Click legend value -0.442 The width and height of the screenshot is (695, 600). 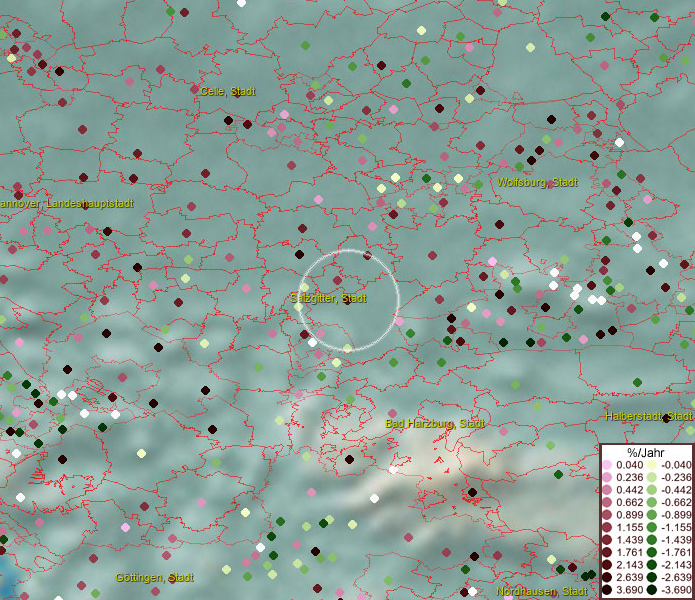point(676,490)
